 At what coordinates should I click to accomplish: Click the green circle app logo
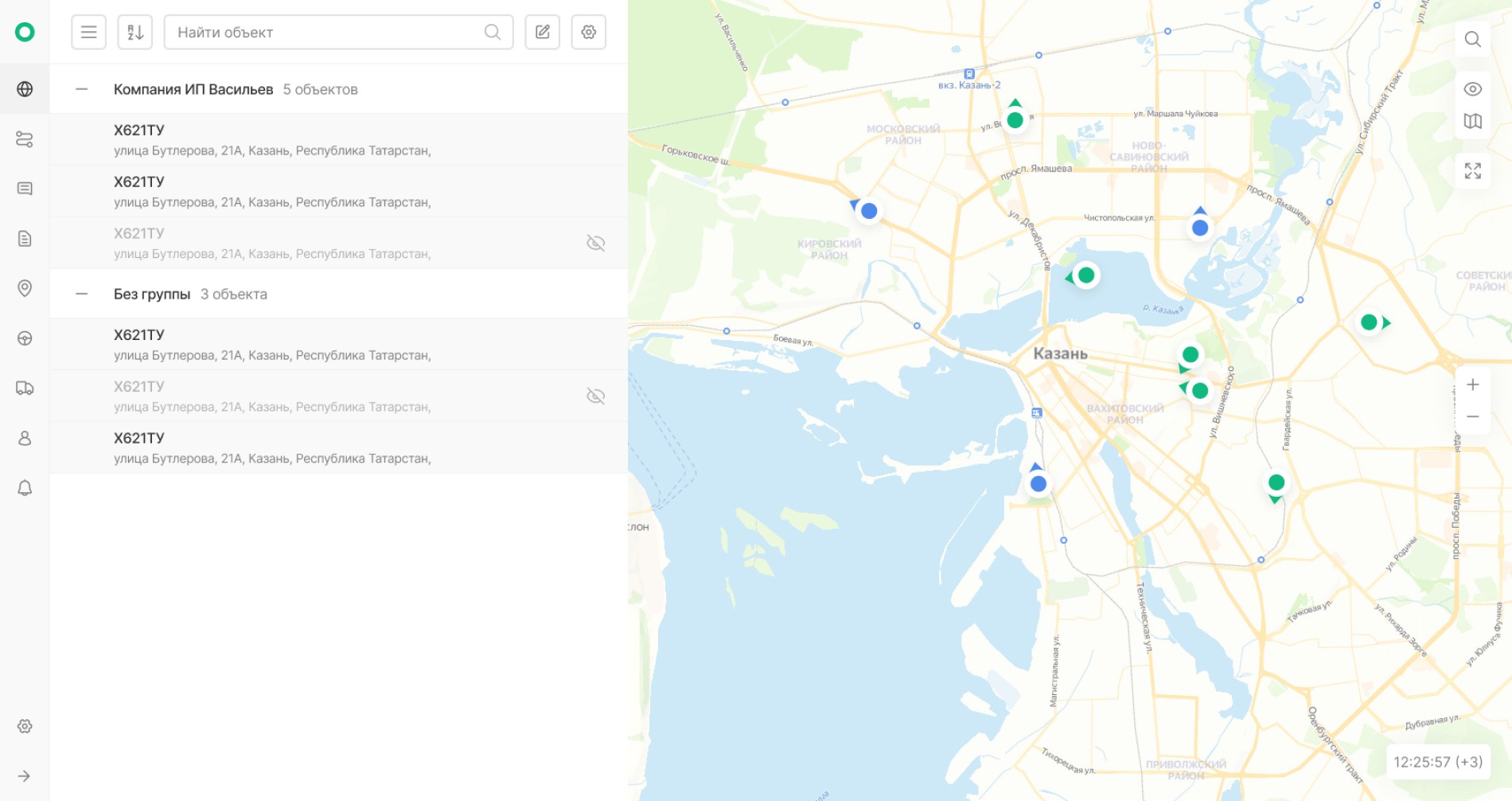pos(25,32)
